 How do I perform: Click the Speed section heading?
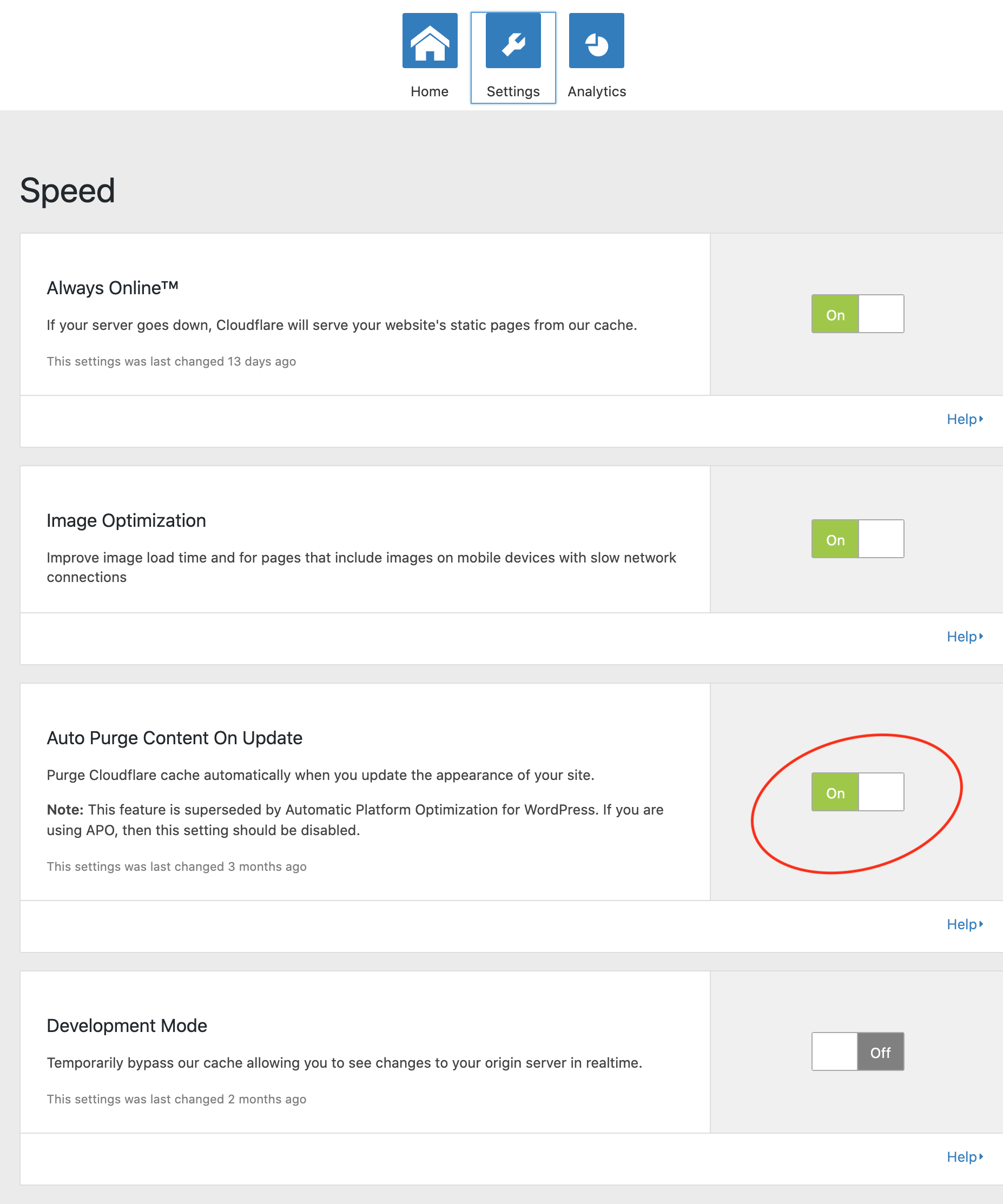[x=68, y=191]
